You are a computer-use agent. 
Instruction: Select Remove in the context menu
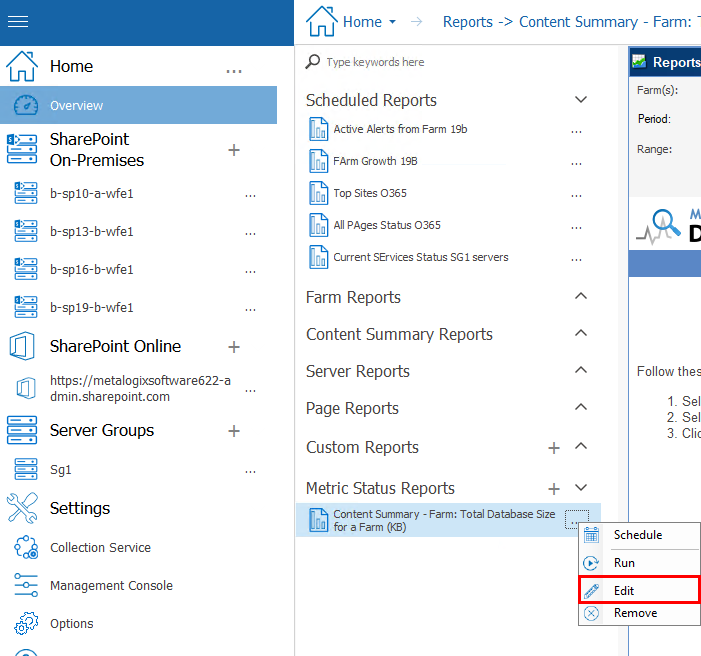click(x=635, y=613)
